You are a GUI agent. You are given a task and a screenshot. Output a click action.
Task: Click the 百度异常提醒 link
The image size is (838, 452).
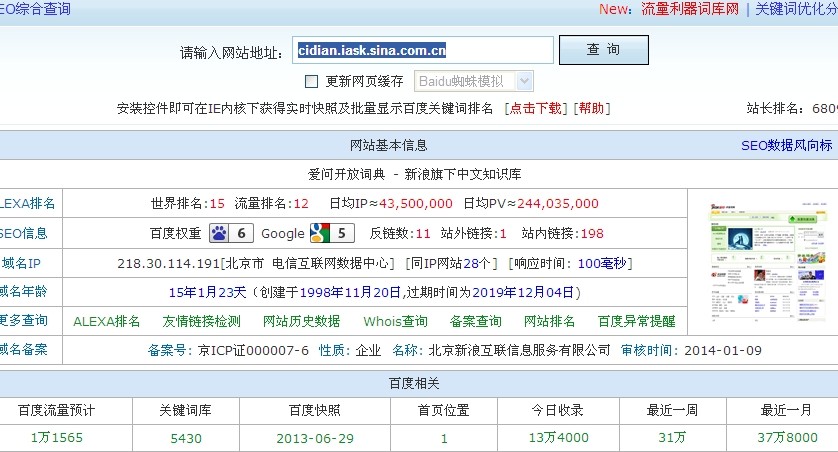click(x=636, y=321)
